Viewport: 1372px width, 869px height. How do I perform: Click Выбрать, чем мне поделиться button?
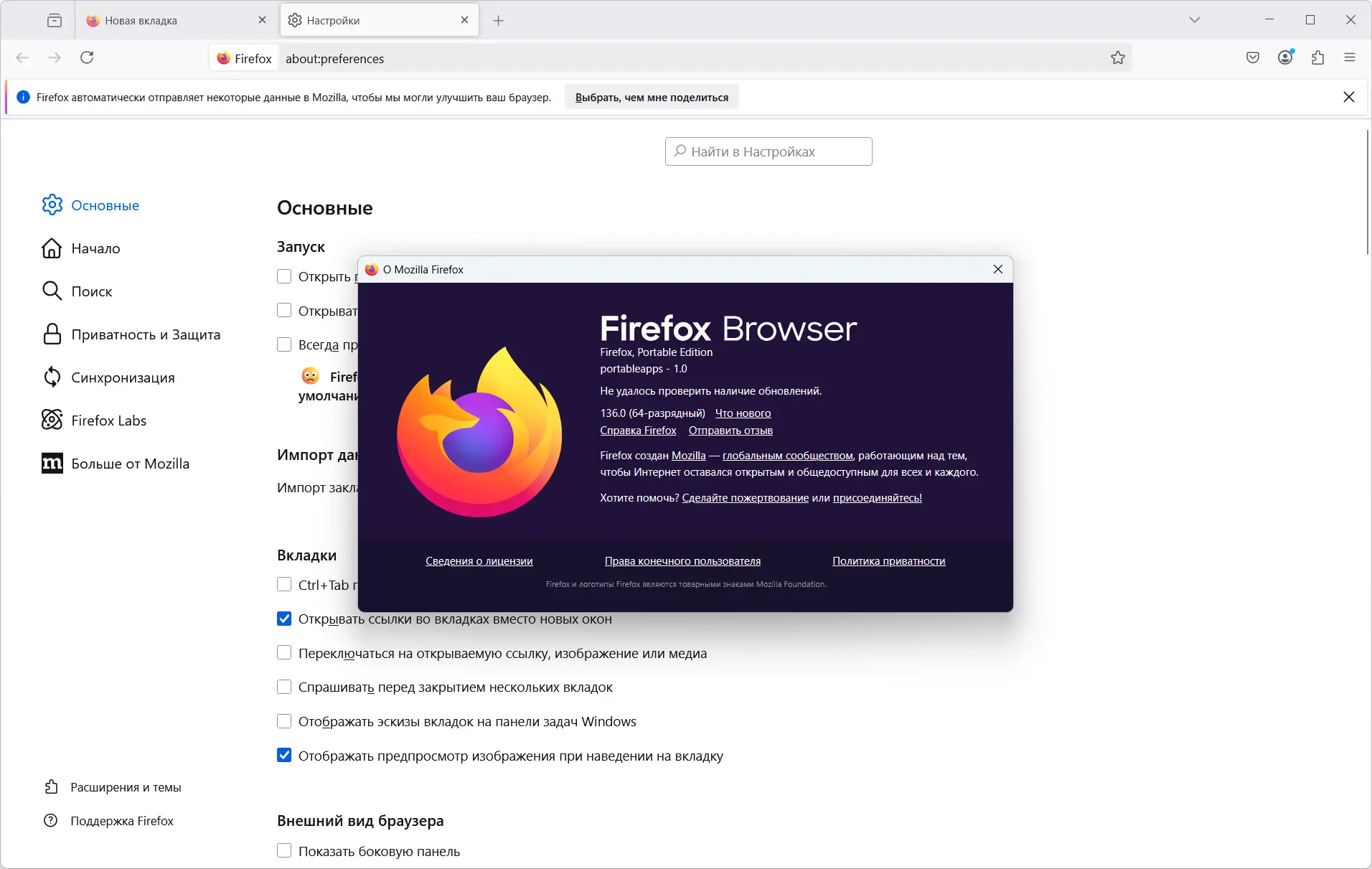(652, 98)
